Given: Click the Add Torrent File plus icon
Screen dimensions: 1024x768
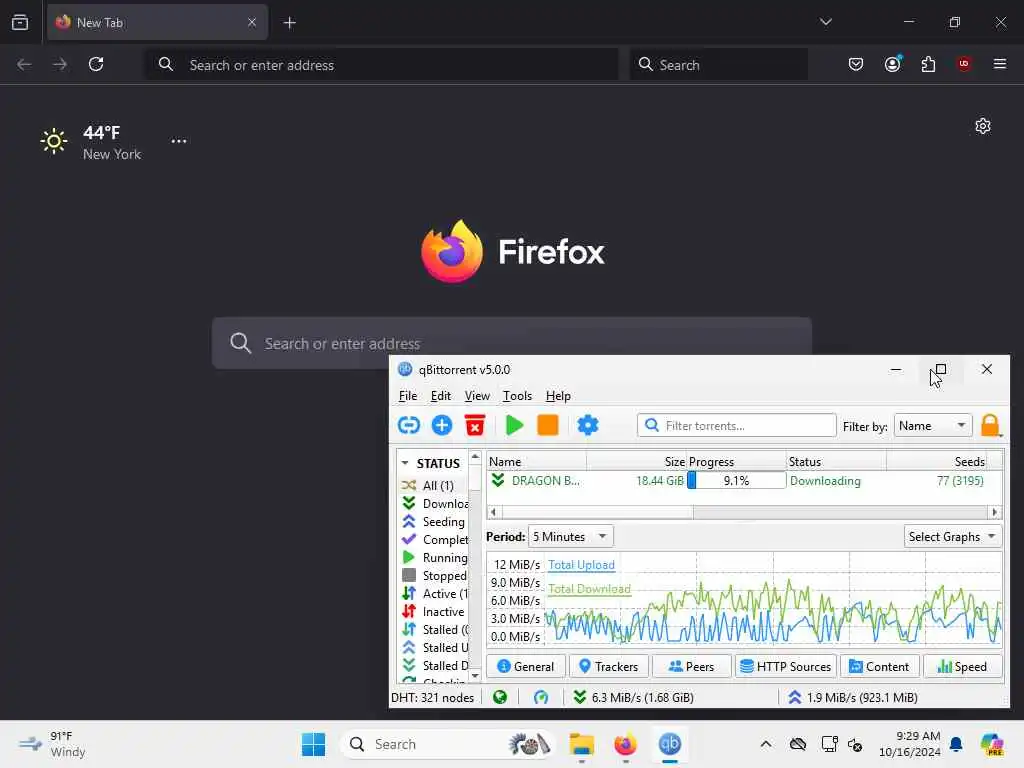Looking at the screenshot, I should tap(442, 426).
